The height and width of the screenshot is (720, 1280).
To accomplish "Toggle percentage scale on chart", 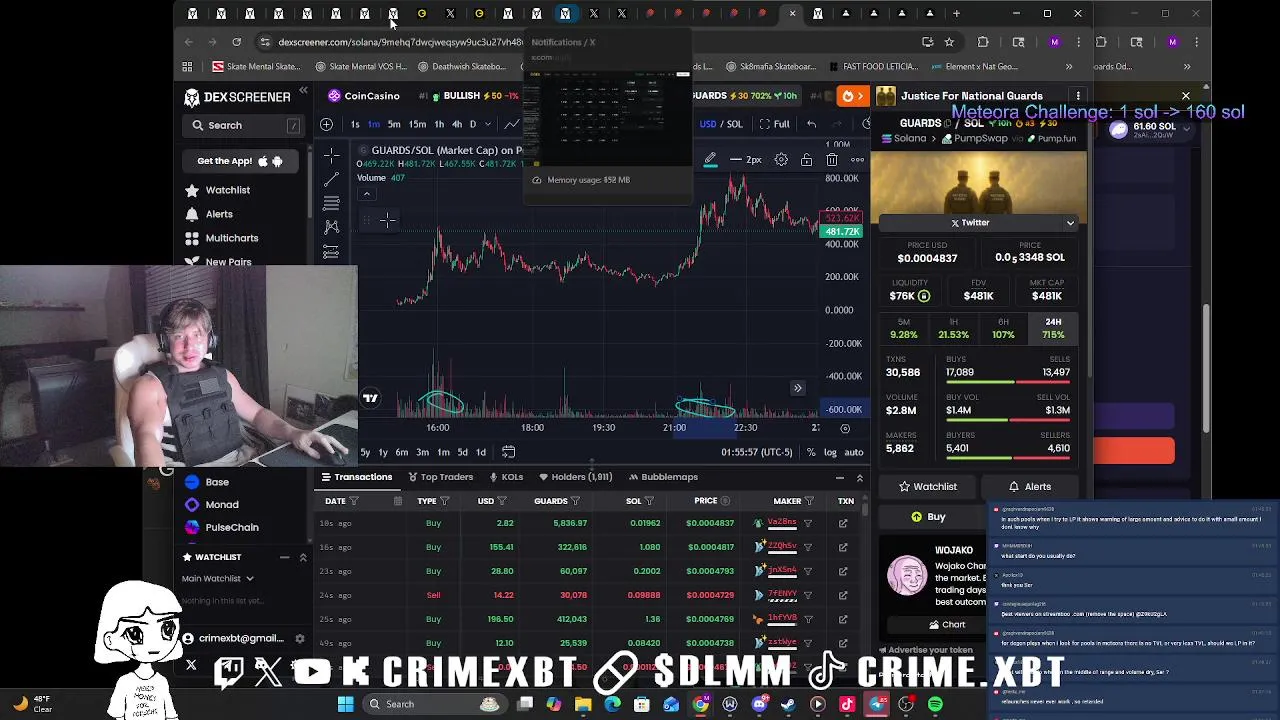I will (811, 452).
